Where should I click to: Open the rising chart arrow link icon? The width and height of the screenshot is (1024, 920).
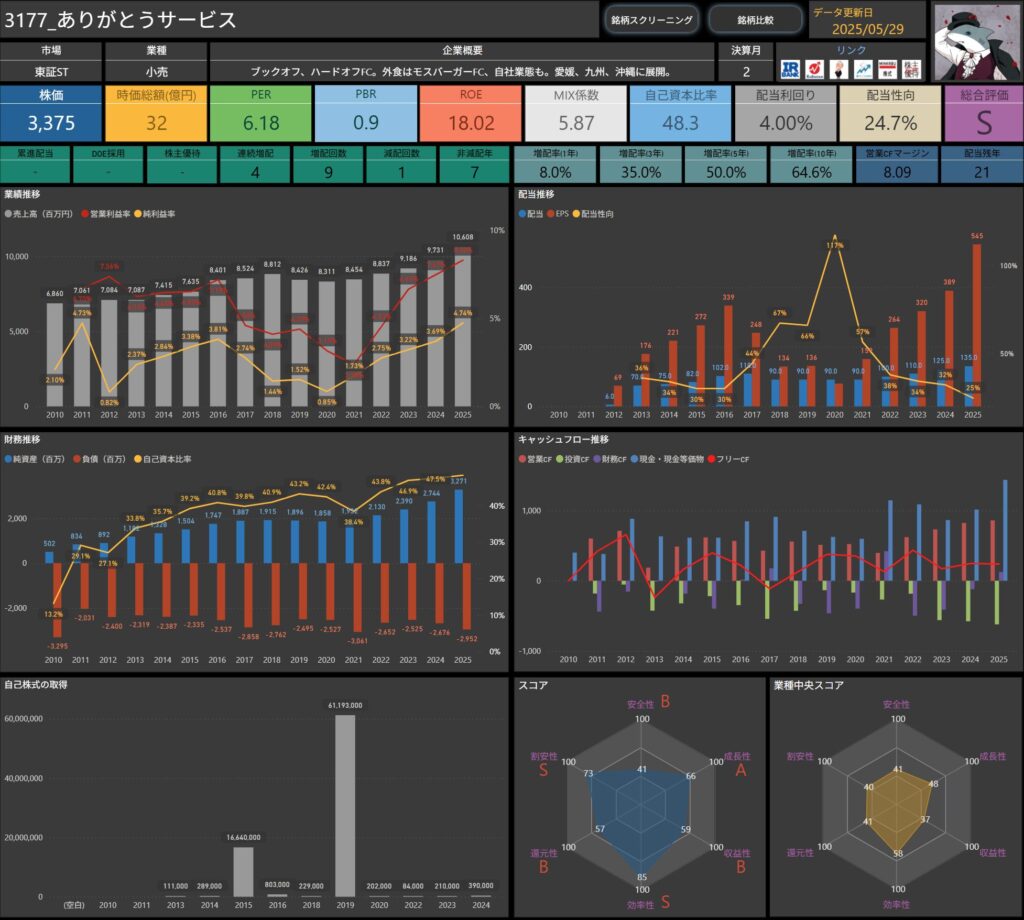coord(862,69)
